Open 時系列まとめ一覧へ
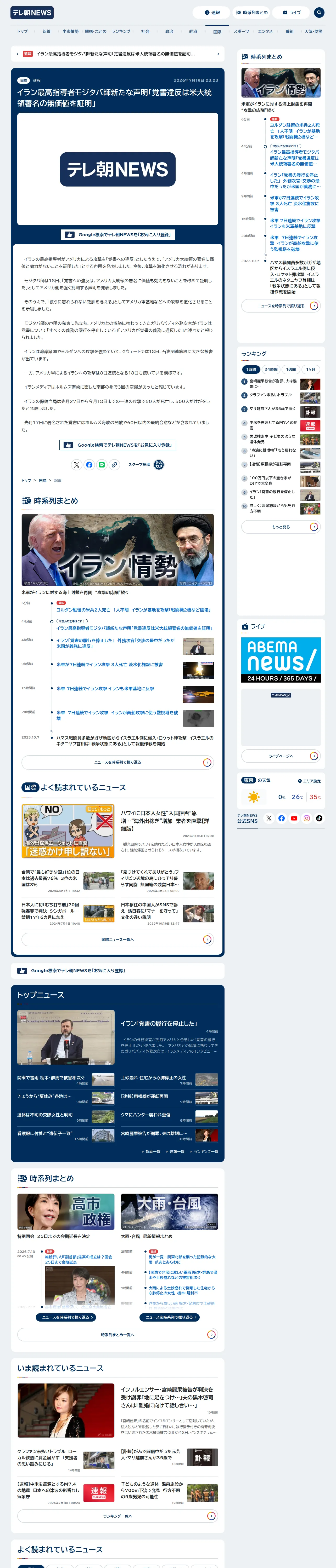The width and height of the screenshot is (336, 1568). click(118, 1335)
